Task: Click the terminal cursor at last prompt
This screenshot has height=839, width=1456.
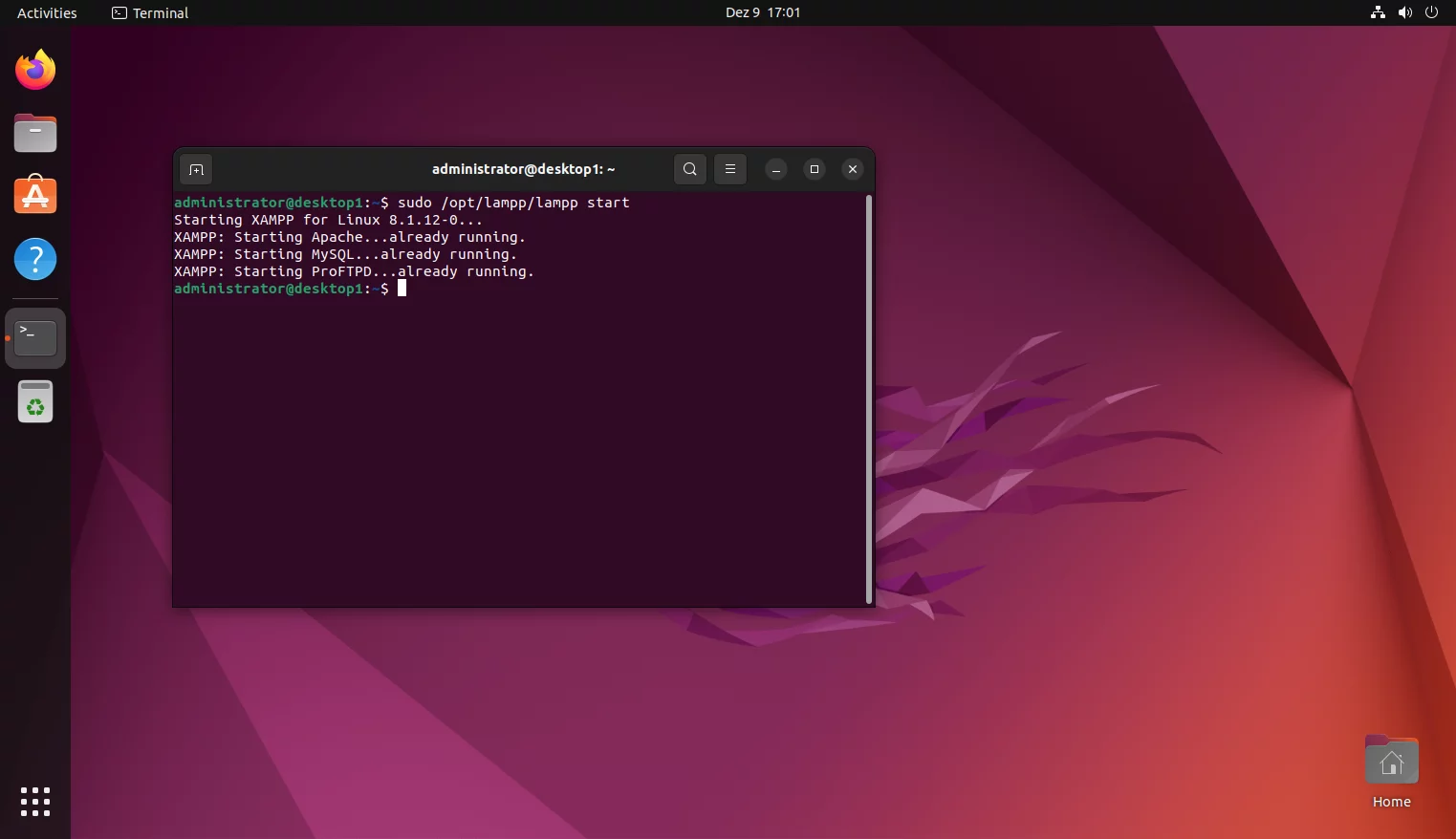Action: pos(402,289)
